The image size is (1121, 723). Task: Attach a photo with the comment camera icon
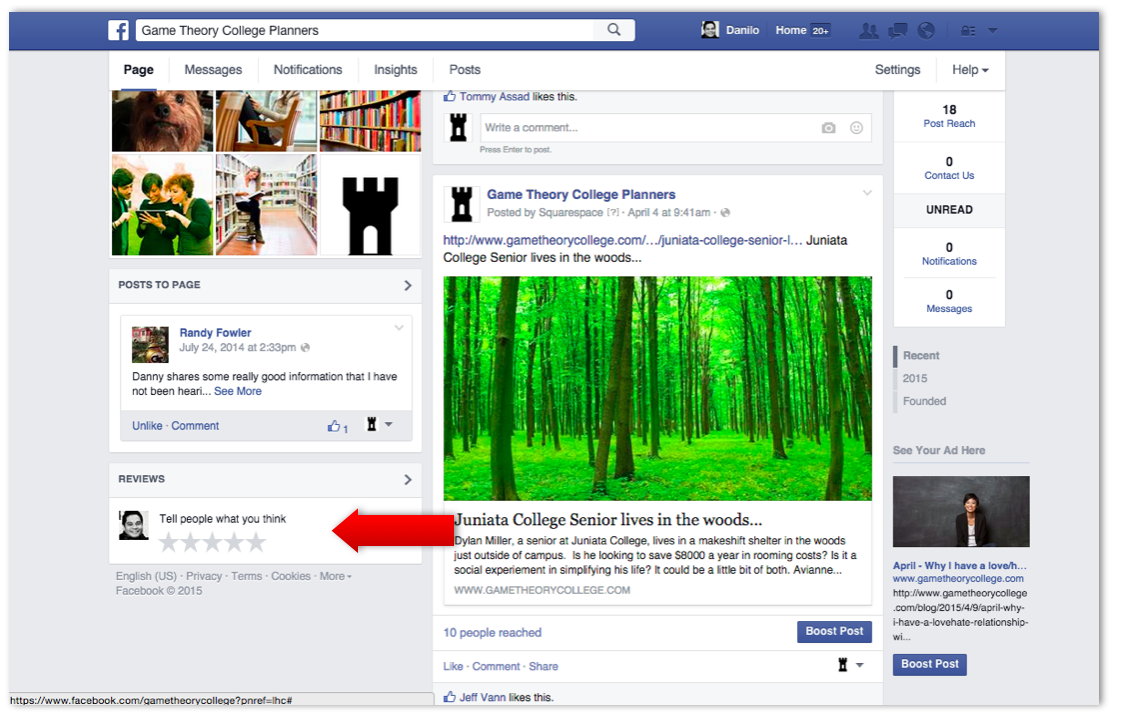coord(829,128)
